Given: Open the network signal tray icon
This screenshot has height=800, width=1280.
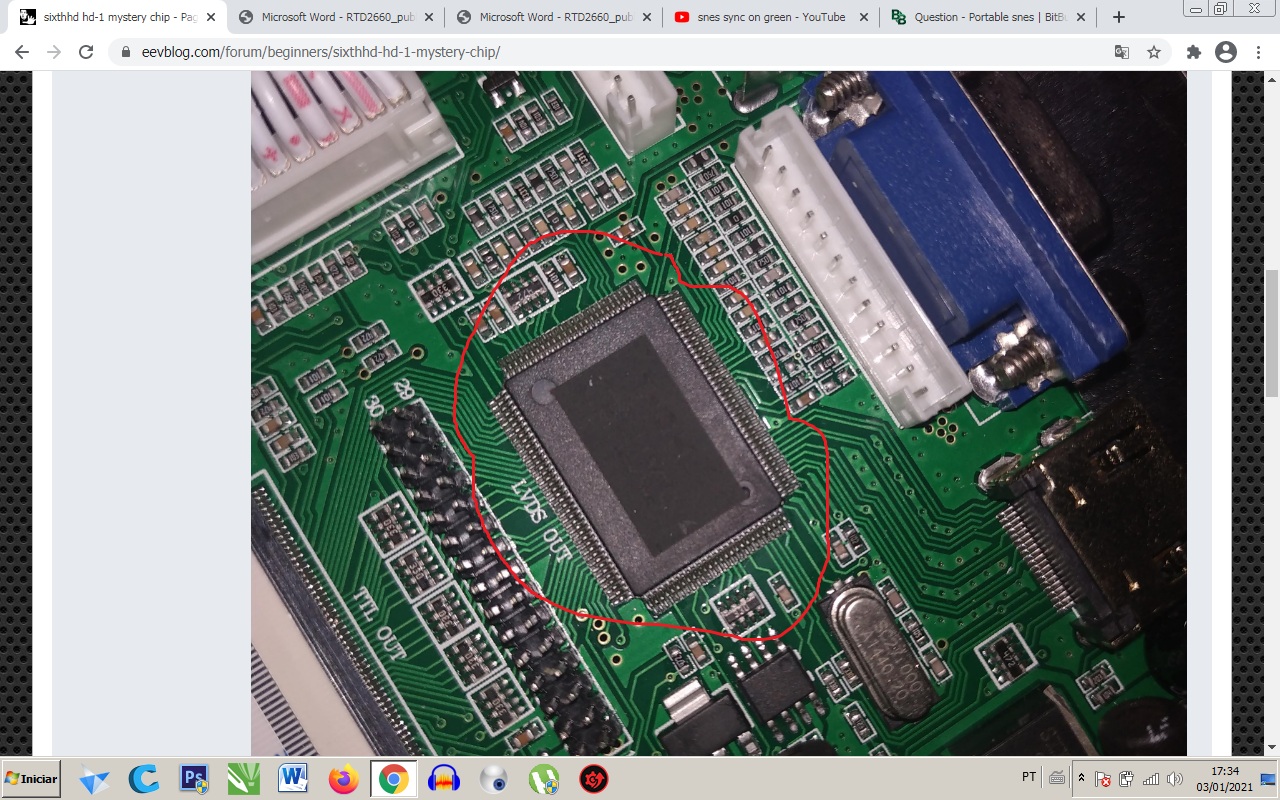Looking at the screenshot, I should [1150, 779].
